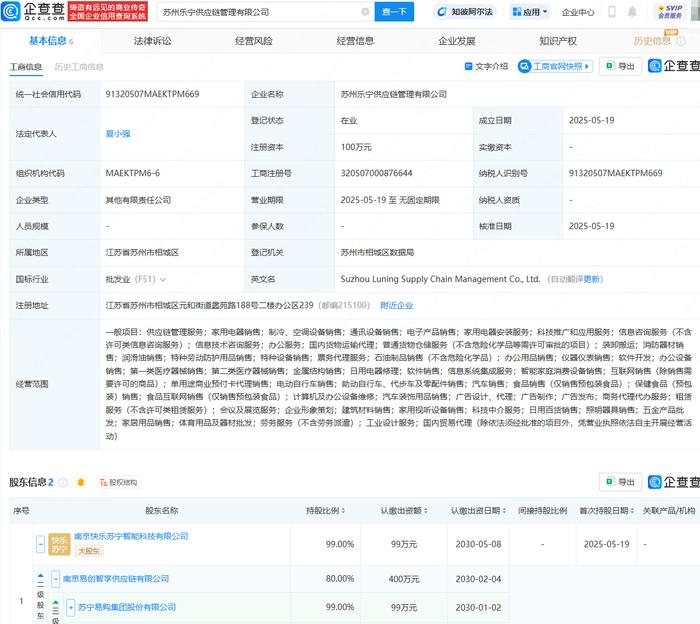Viewport: 700px width, 624px height.
Task: Open 工商官网快照 snapshot
Action: click(x=555, y=67)
